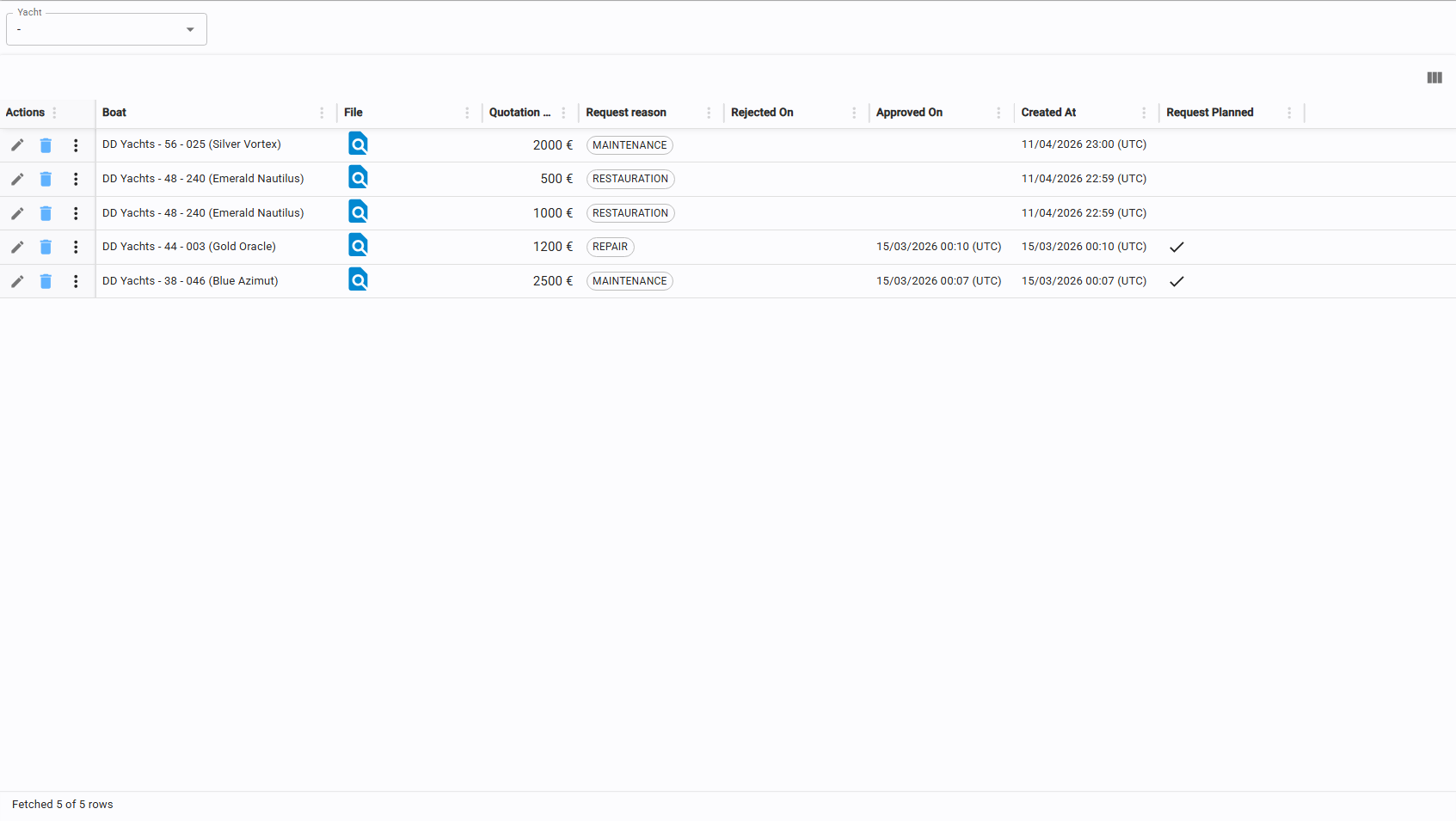Sort by Rejected On column header
1456x821 pixels.
click(762, 113)
